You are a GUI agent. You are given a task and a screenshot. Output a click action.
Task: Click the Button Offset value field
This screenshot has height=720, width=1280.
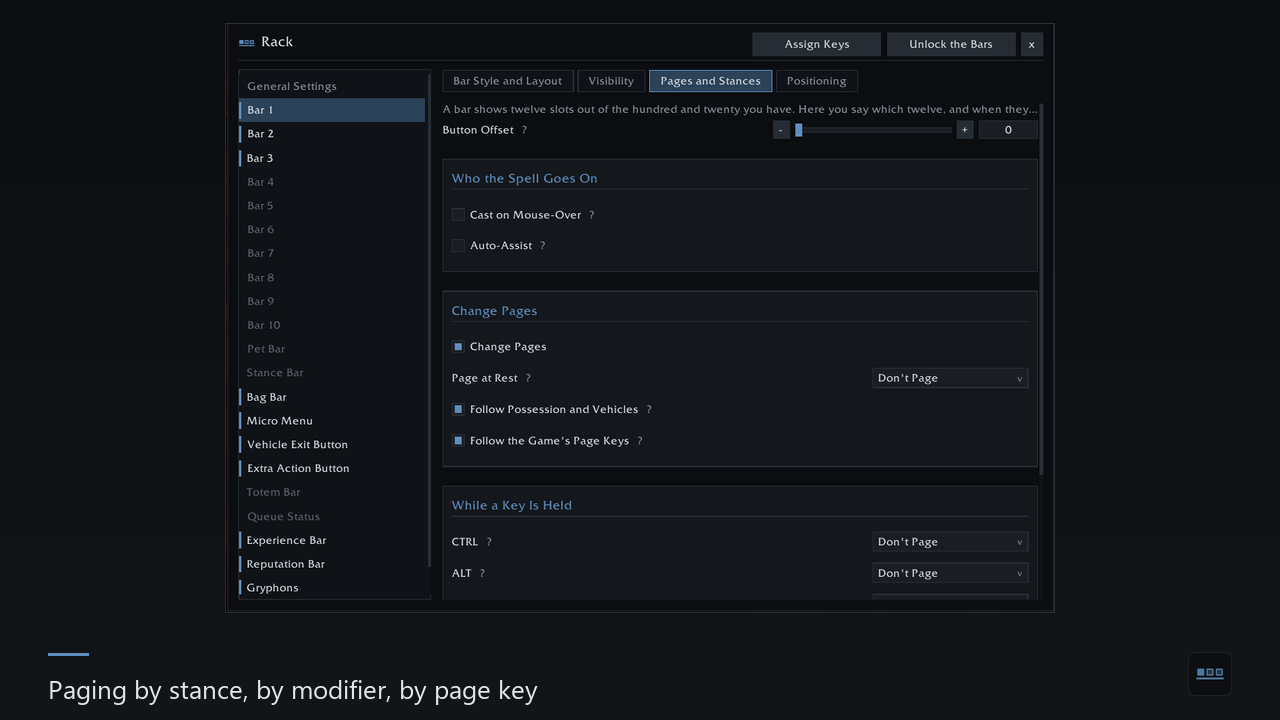(1008, 130)
